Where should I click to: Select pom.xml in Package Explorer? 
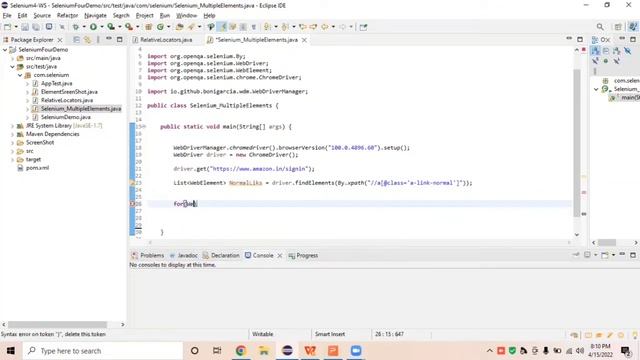coord(37,168)
